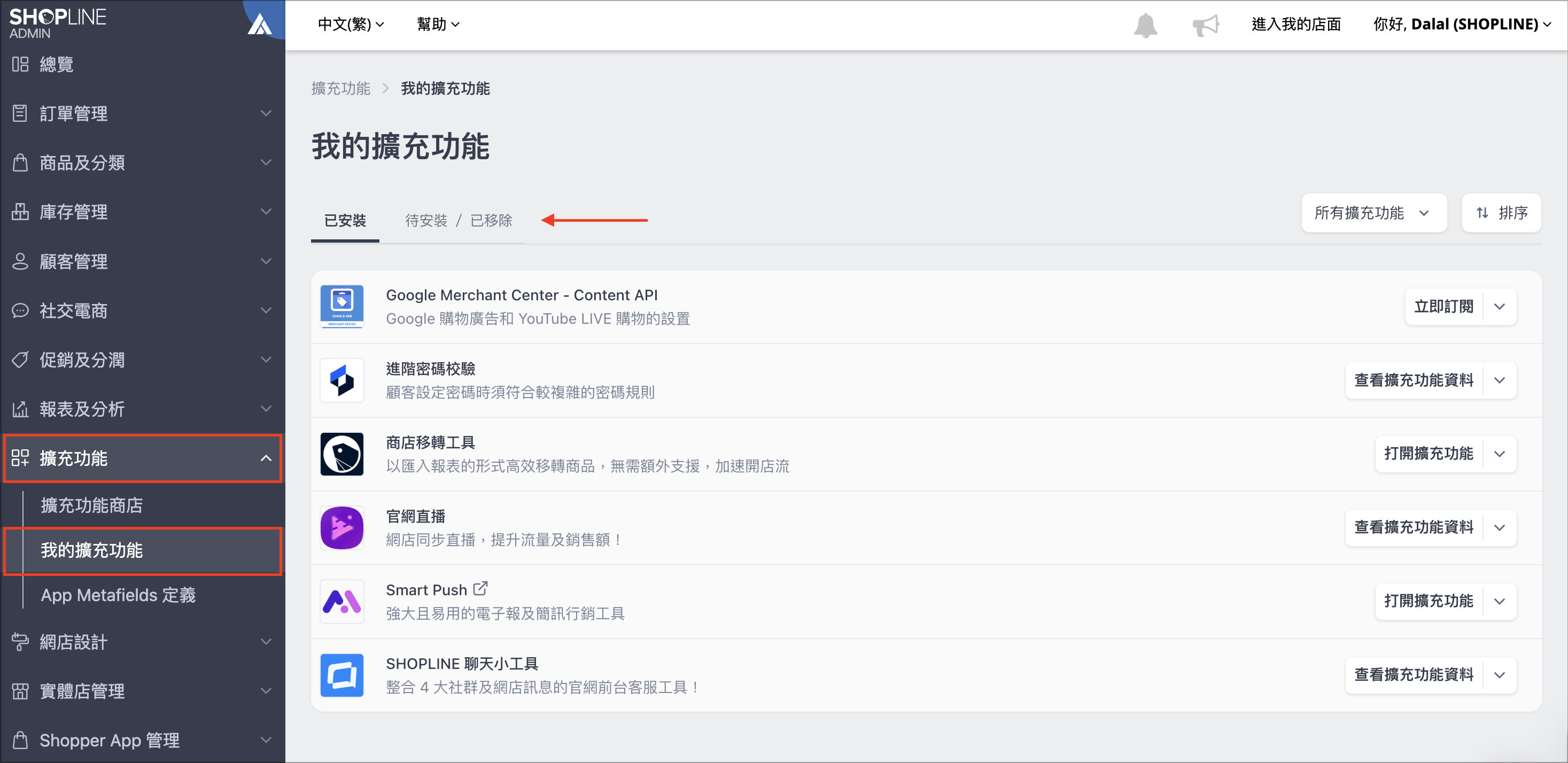The height and width of the screenshot is (763, 1568).
Task: Click the 排序 sort arrows icon
Action: pyautogui.click(x=1482, y=213)
